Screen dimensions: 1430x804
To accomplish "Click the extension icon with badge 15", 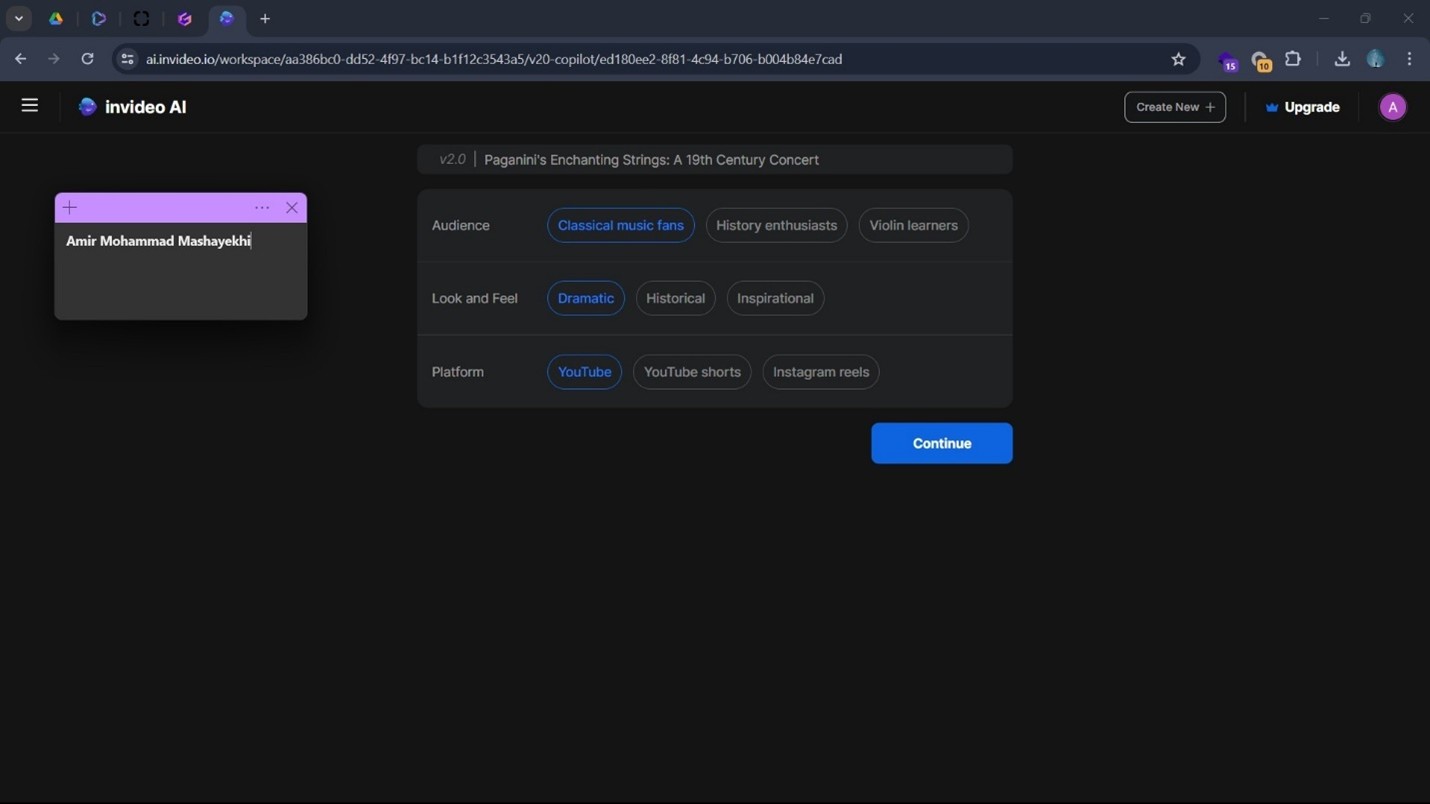I will coord(1227,60).
